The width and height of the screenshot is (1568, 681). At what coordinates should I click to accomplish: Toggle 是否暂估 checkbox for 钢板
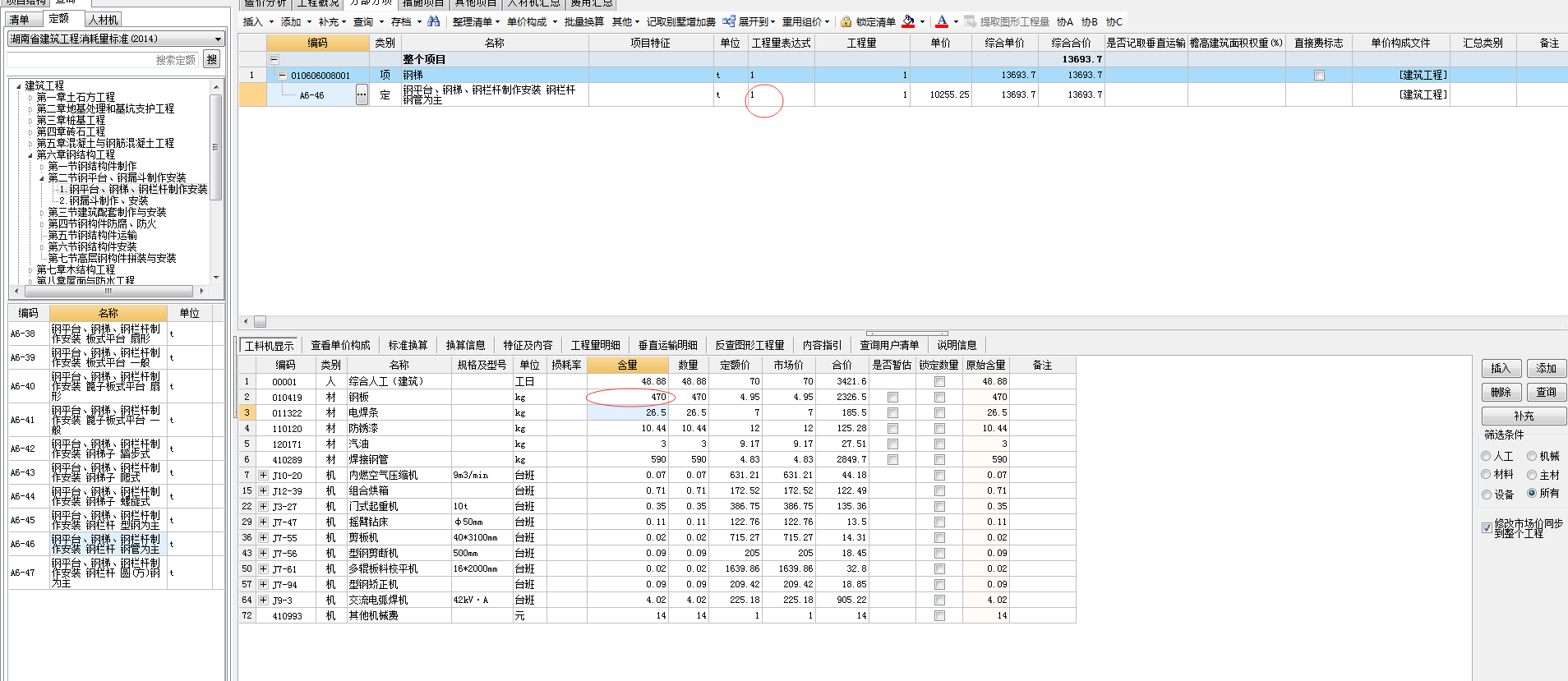pos(892,397)
